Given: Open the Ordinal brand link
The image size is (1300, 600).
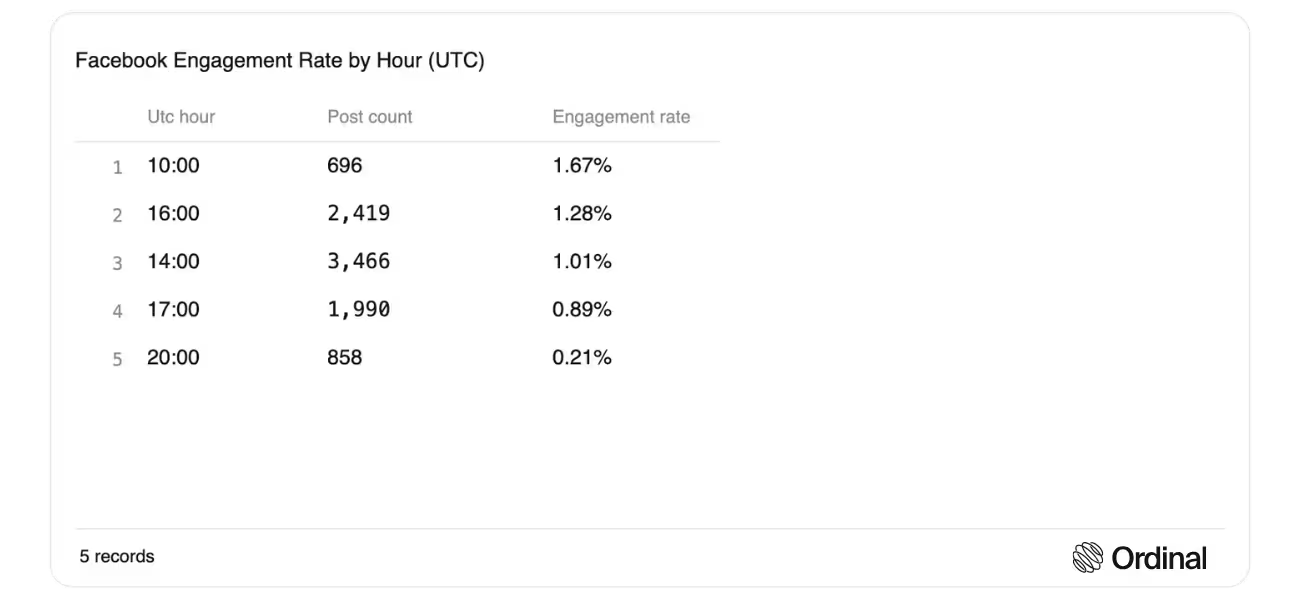Looking at the screenshot, I should [1139, 558].
